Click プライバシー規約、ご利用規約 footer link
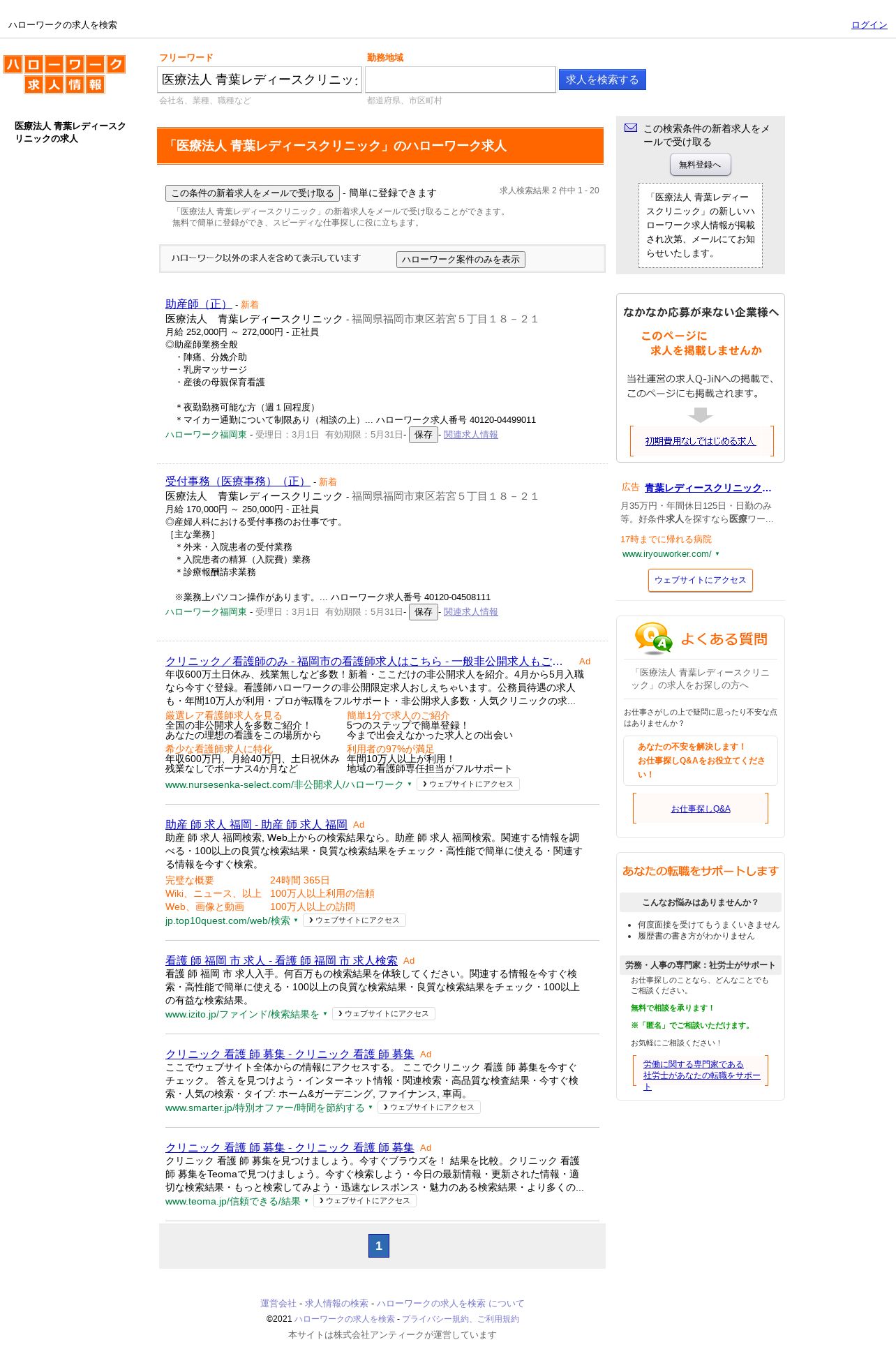 (461, 1319)
